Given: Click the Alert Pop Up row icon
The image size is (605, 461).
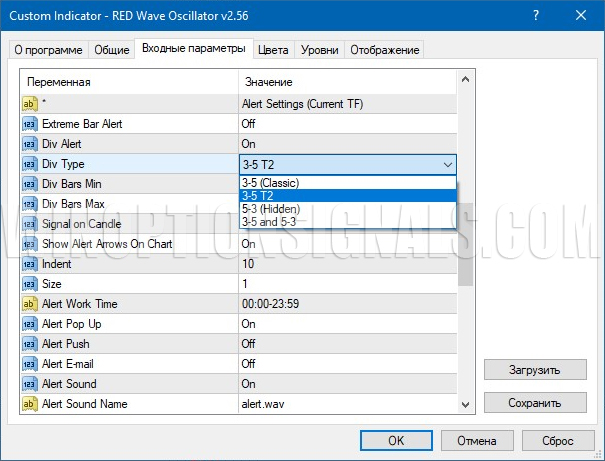Looking at the screenshot, I should pyautogui.click(x=29, y=324).
